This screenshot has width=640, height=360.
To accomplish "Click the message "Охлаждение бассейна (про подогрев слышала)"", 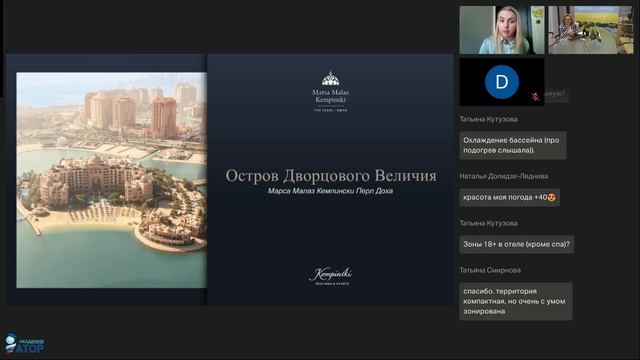I will point(513,145).
